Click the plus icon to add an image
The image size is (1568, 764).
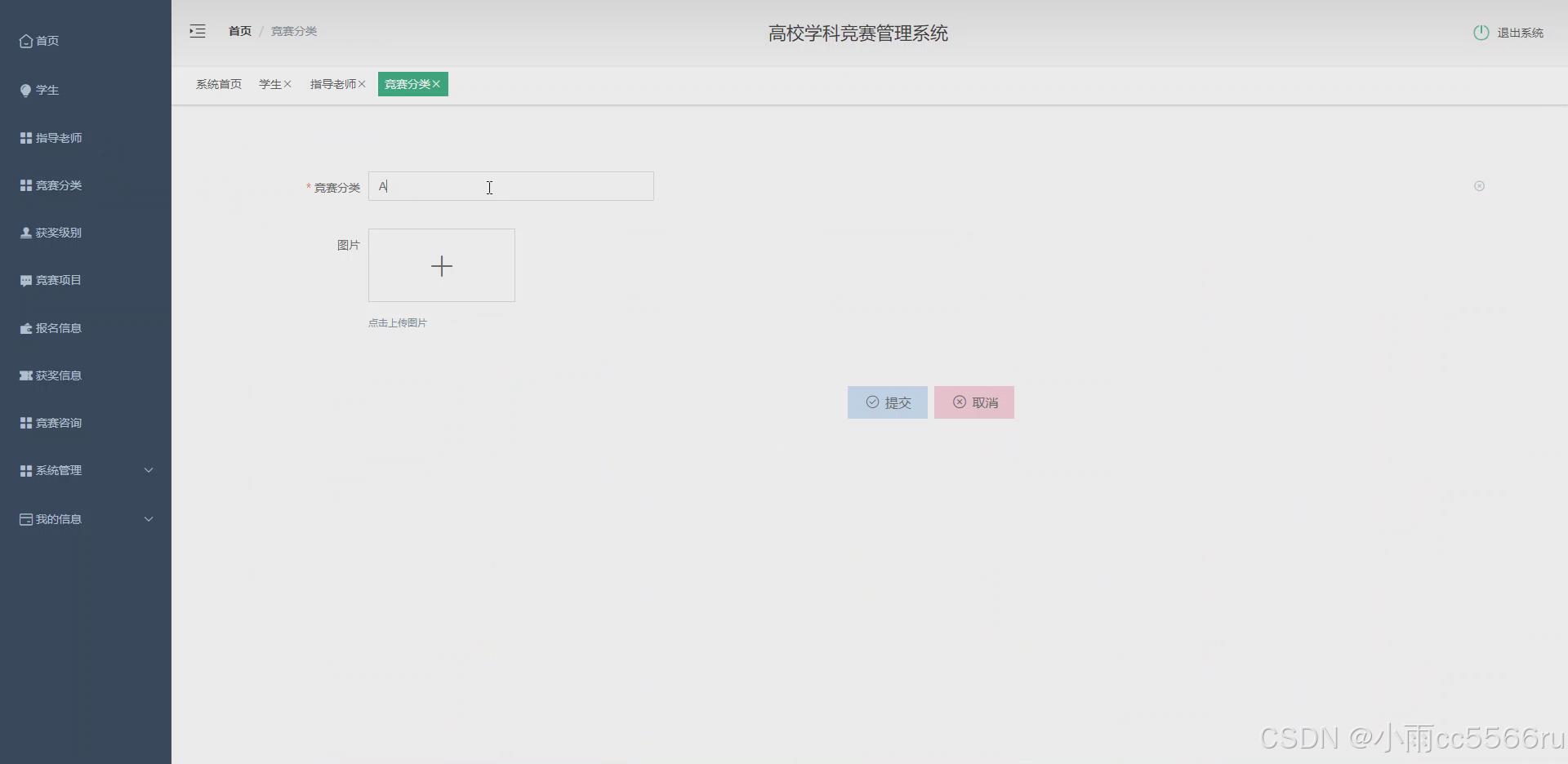[441, 265]
